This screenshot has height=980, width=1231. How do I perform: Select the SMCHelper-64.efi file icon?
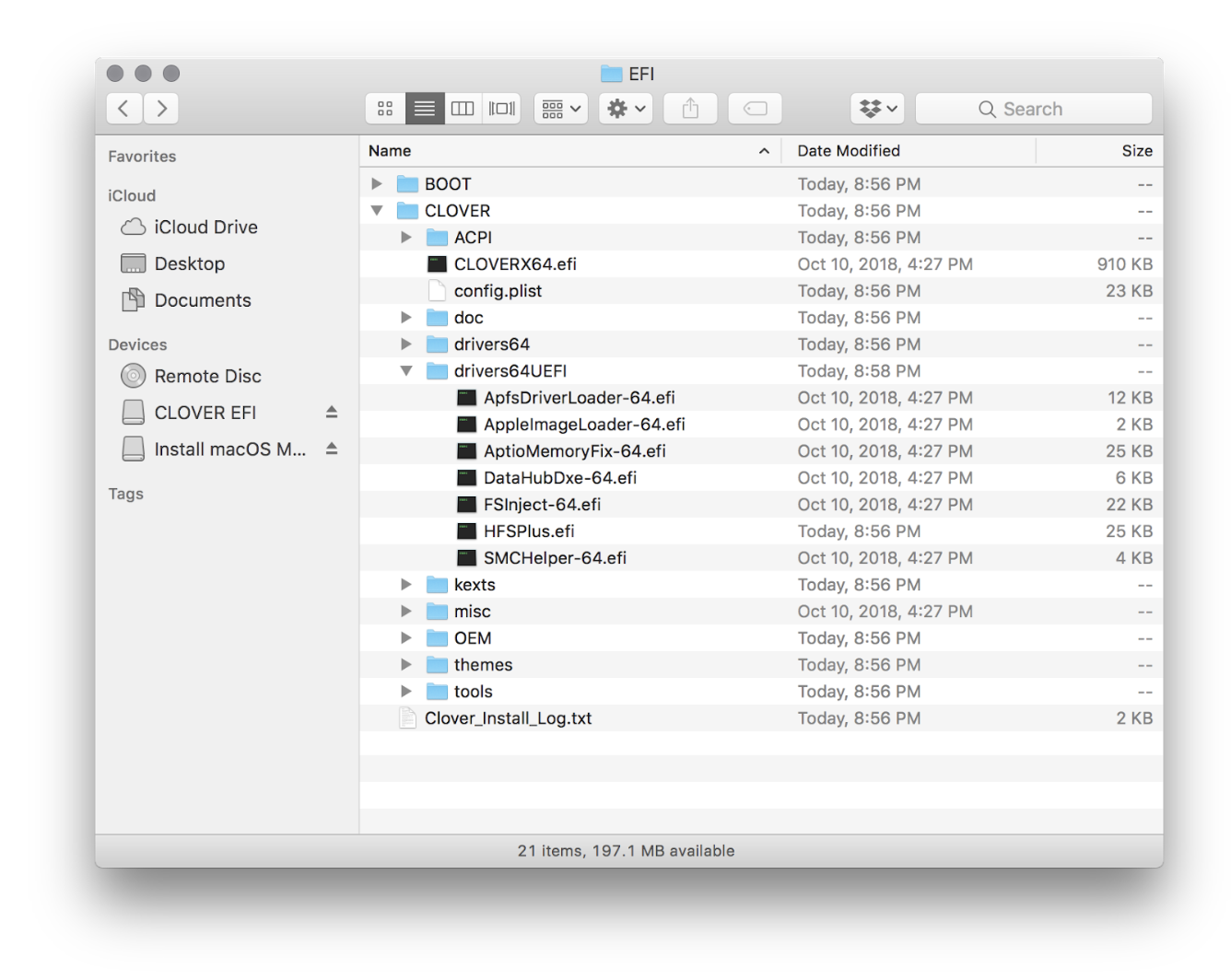467,558
